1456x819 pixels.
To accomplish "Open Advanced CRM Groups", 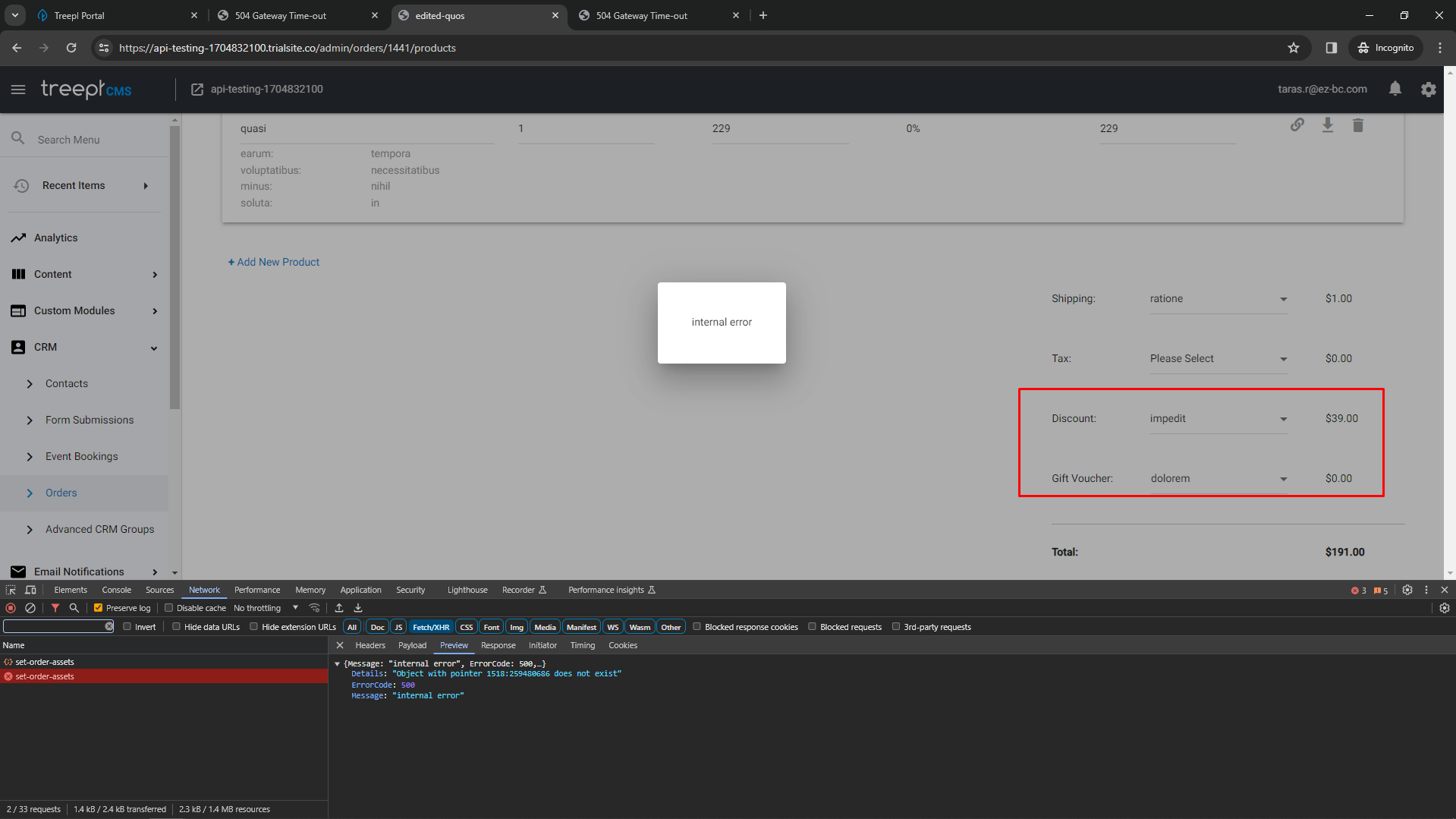I will click(x=99, y=529).
